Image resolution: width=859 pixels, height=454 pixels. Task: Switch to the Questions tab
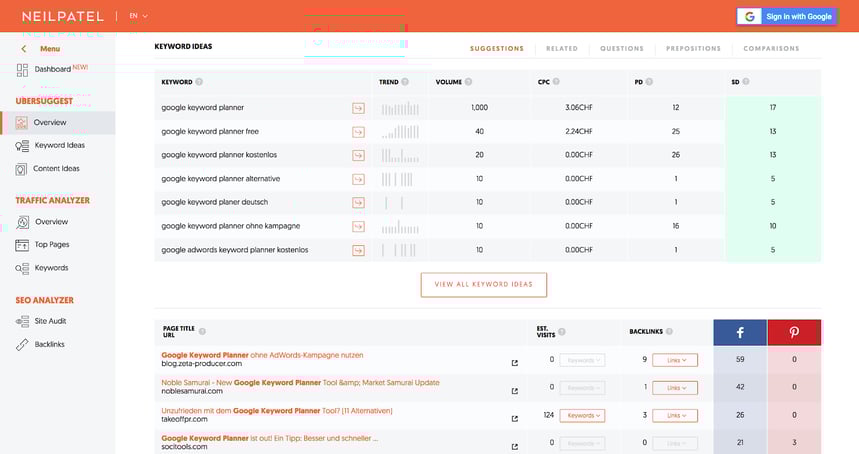tap(622, 49)
